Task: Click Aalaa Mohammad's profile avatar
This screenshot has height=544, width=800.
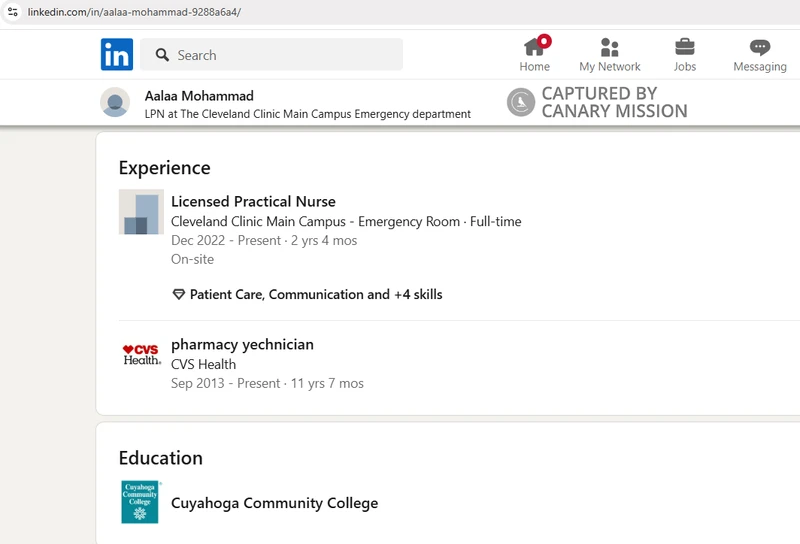Action: [115, 102]
